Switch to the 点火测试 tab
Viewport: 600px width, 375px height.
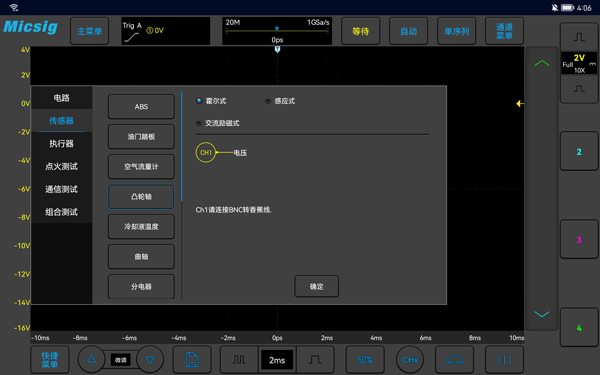point(61,166)
